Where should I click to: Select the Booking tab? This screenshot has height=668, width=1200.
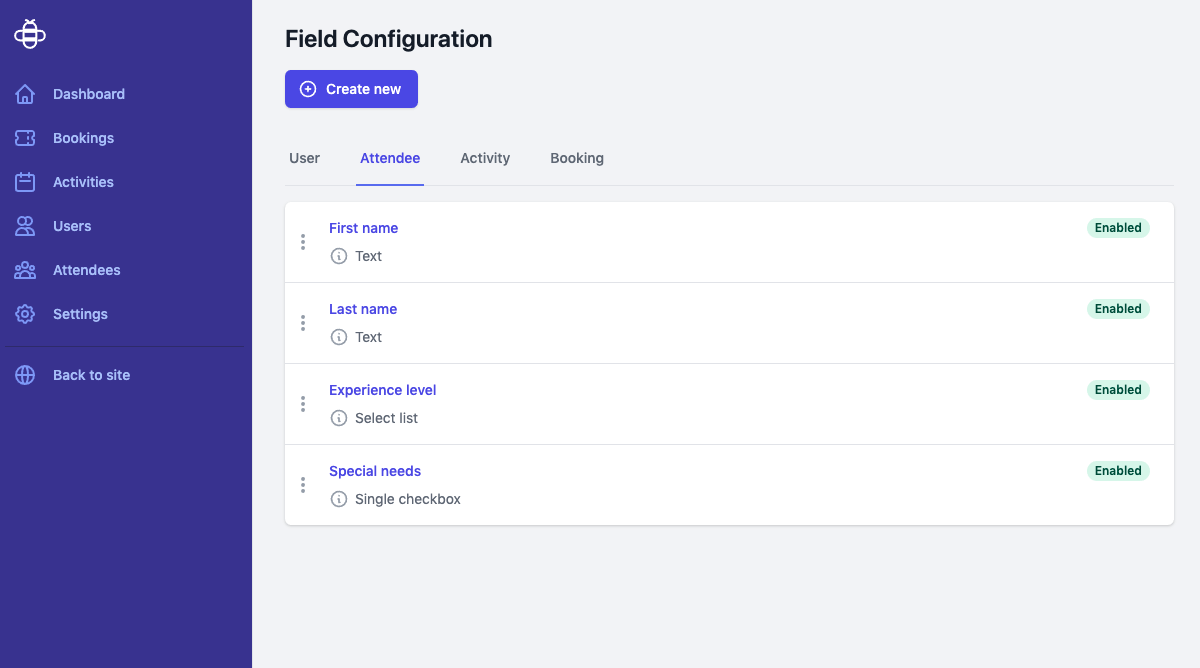point(577,158)
